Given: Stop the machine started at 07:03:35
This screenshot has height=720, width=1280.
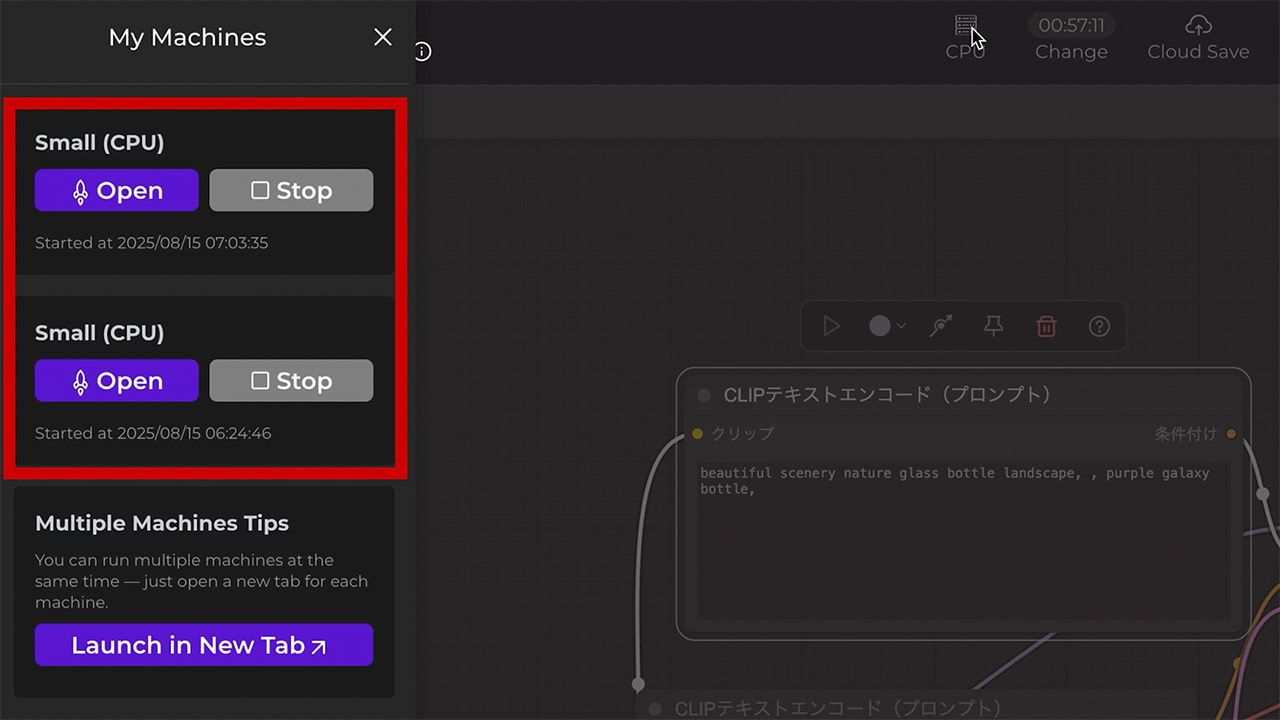Looking at the screenshot, I should pyautogui.click(x=291, y=190).
